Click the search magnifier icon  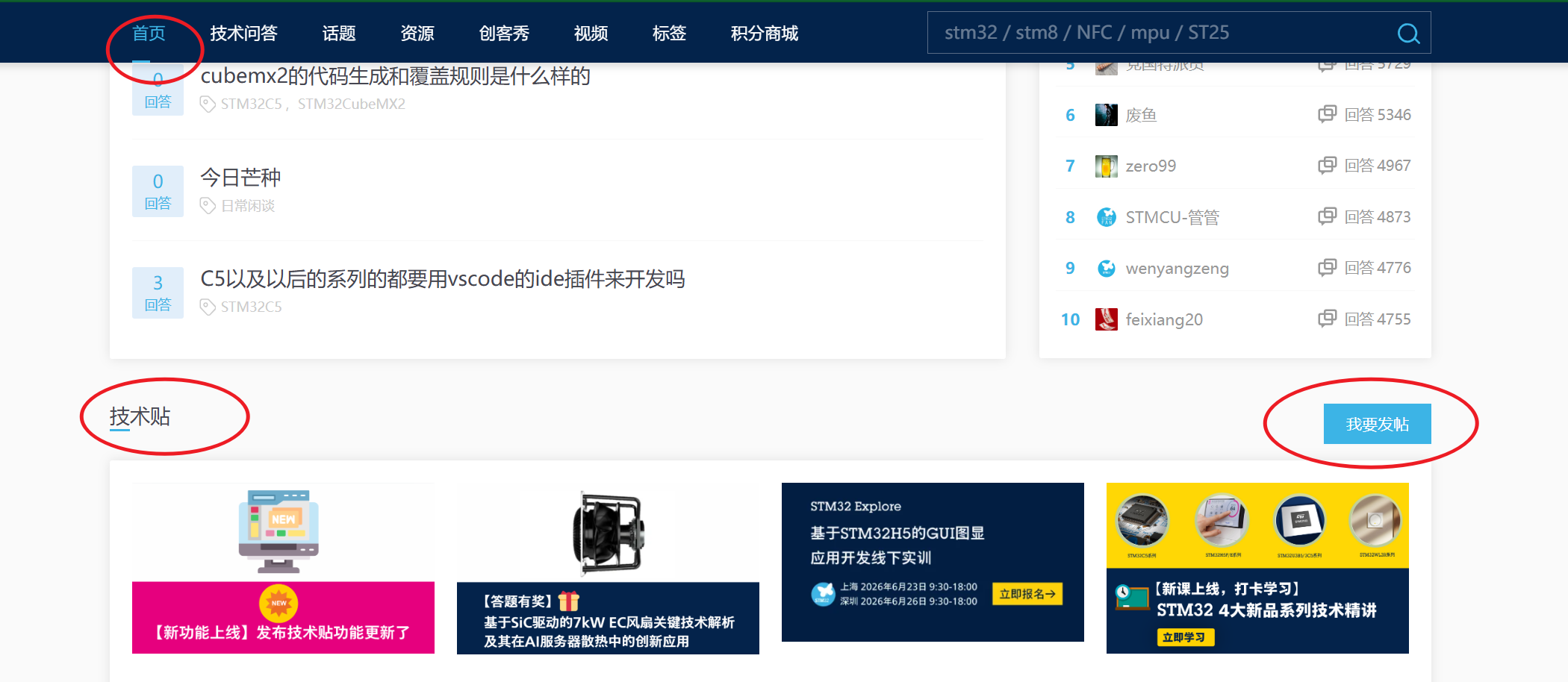click(1407, 34)
